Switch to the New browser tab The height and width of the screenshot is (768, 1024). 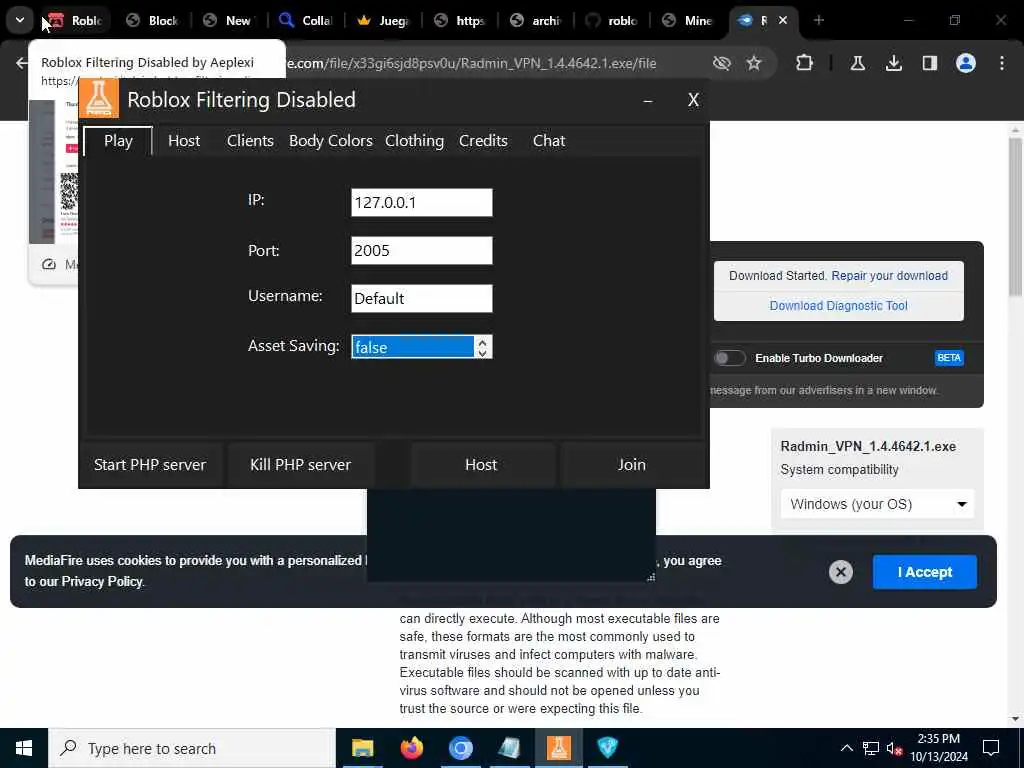click(x=229, y=21)
